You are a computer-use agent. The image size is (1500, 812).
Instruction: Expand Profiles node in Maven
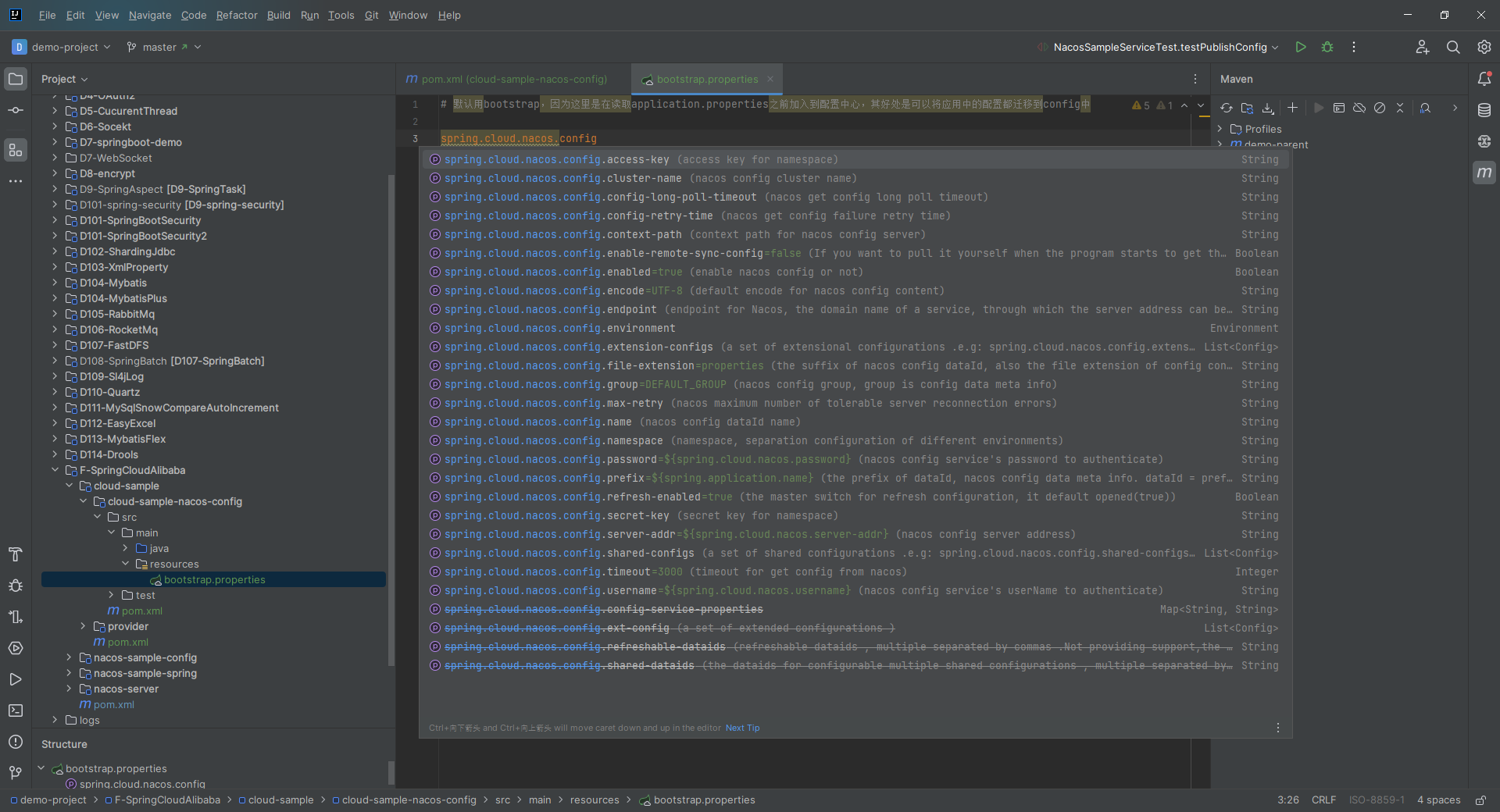[x=1220, y=129]
